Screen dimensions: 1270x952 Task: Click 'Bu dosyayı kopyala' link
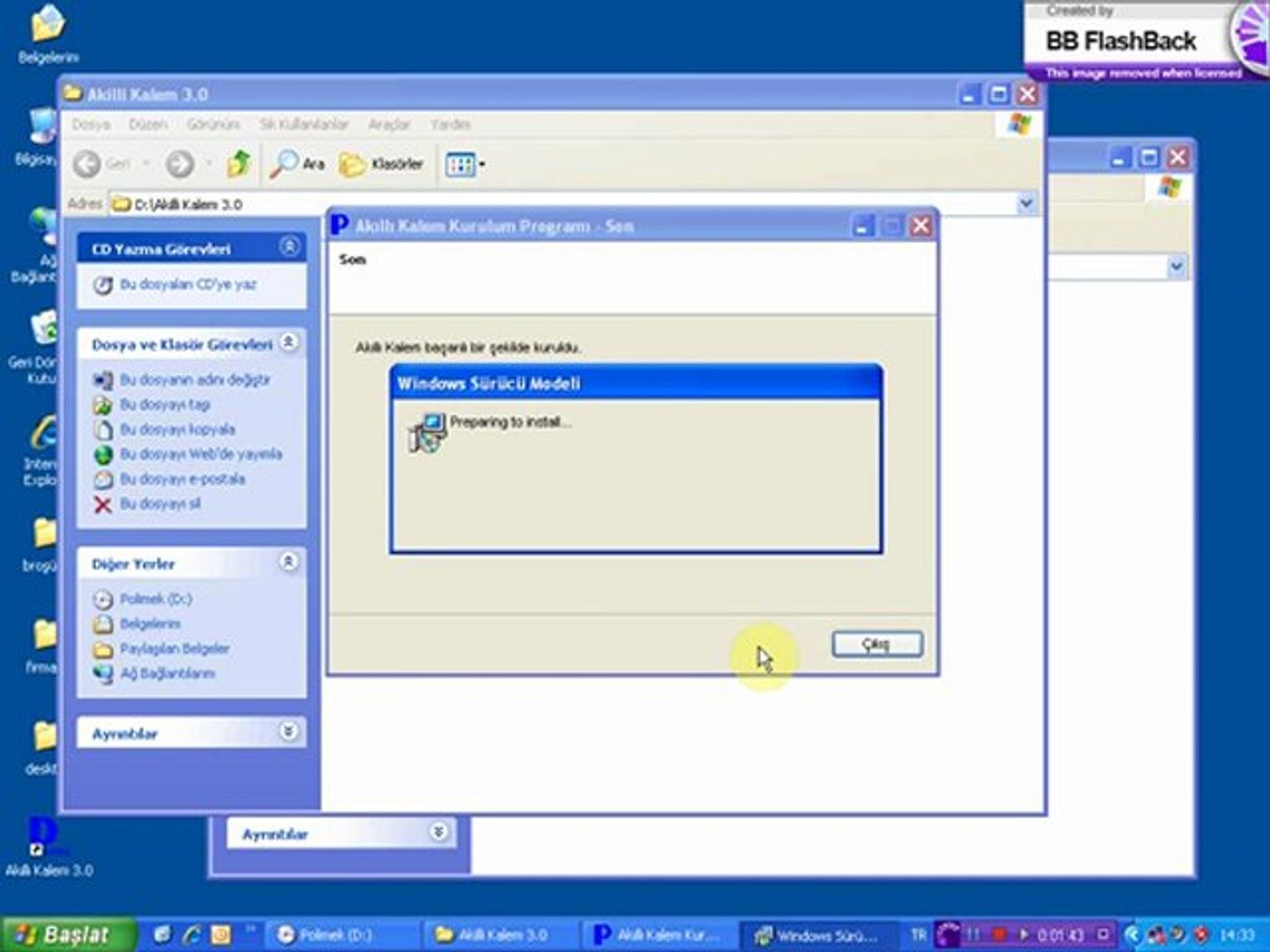pyautogui.click(x=177, y=429)
